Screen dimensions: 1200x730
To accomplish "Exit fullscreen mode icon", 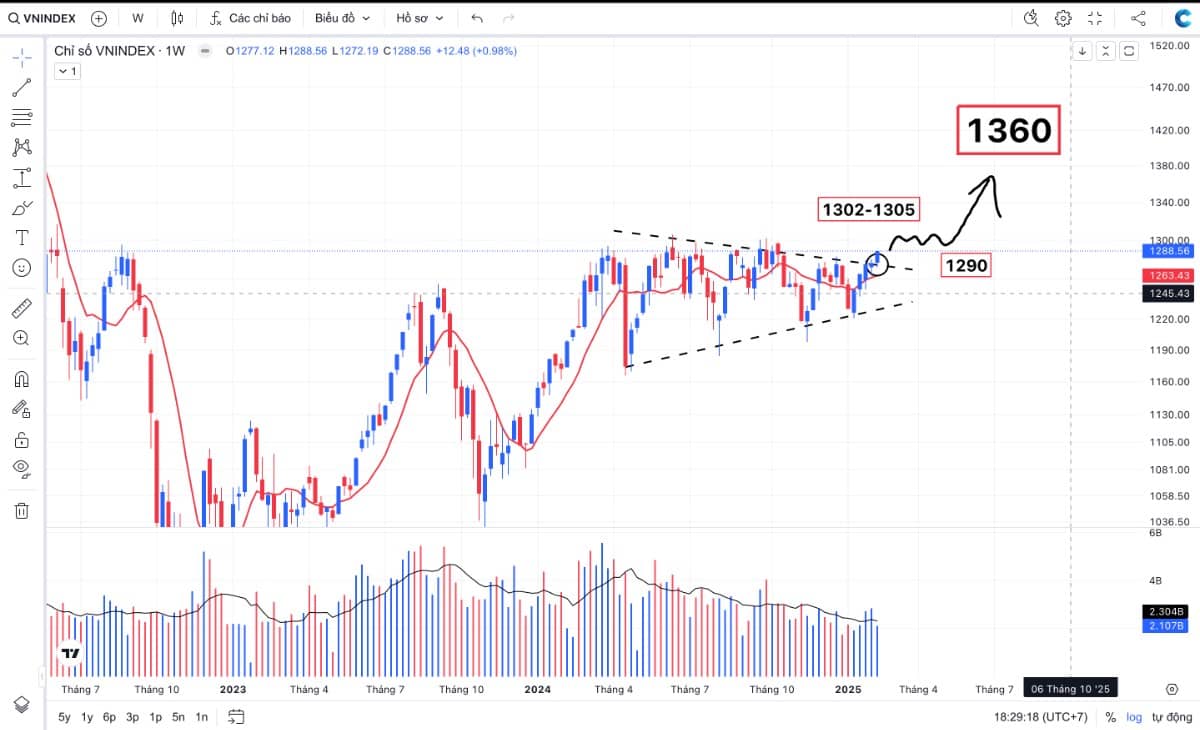I will click(x=1095, y=18).
